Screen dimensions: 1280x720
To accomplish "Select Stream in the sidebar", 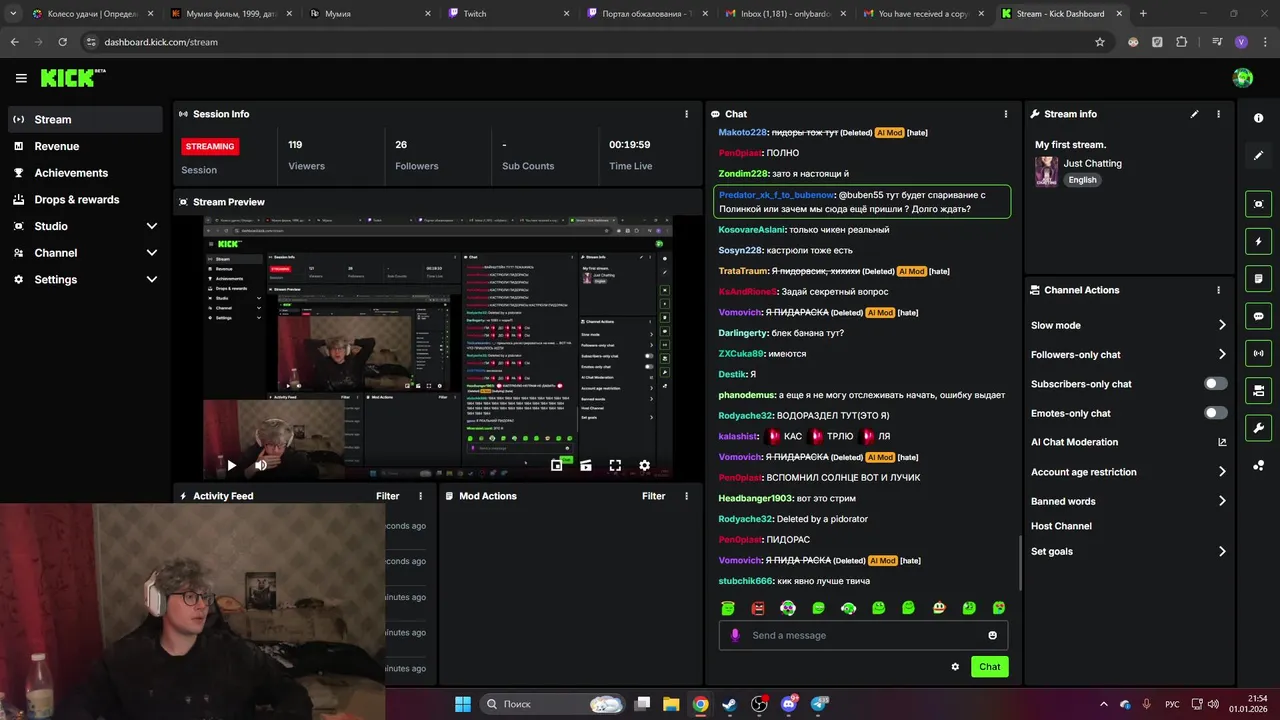I will click(x=85, y=119).
